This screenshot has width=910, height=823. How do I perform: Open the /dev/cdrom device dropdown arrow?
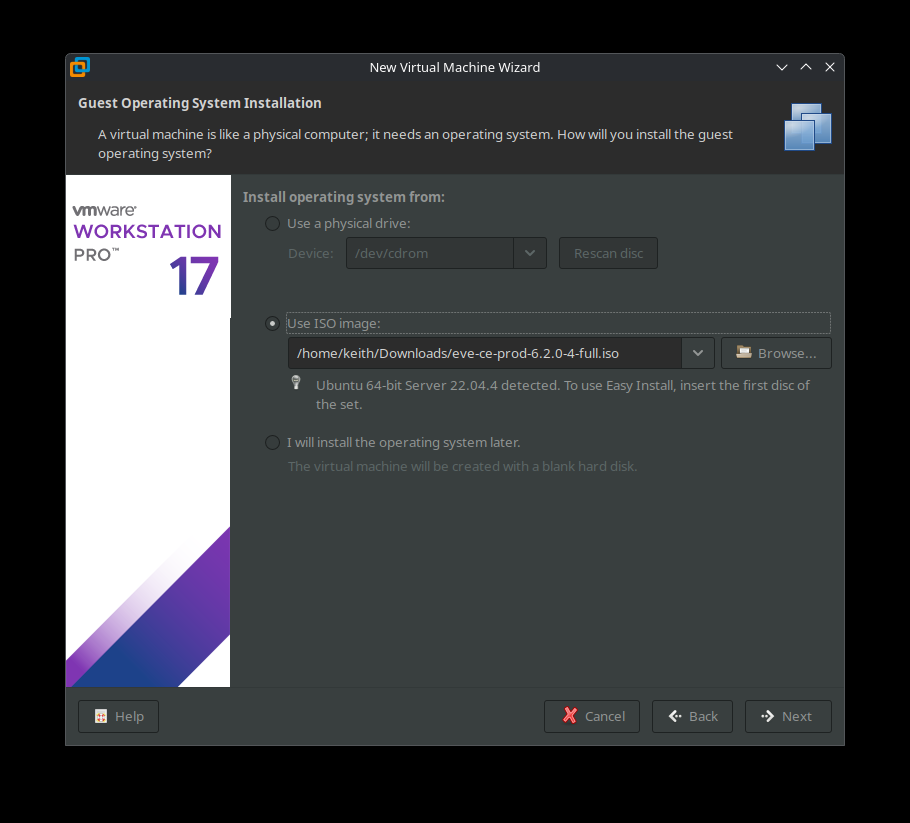[x=529, y=253]
